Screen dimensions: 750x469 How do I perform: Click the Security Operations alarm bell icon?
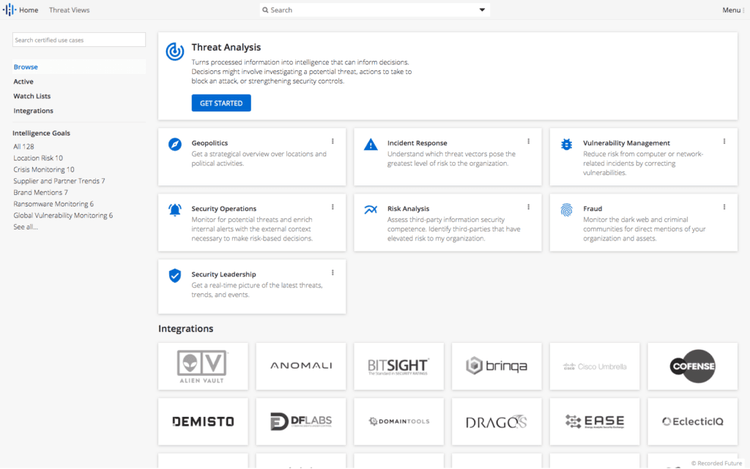click(x=175, y=210)
